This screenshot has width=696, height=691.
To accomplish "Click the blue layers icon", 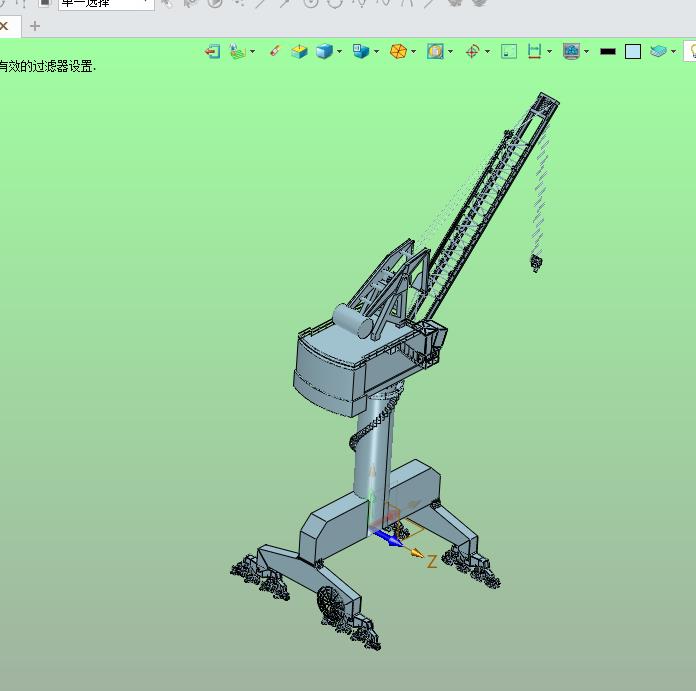I will pos(658,51).
